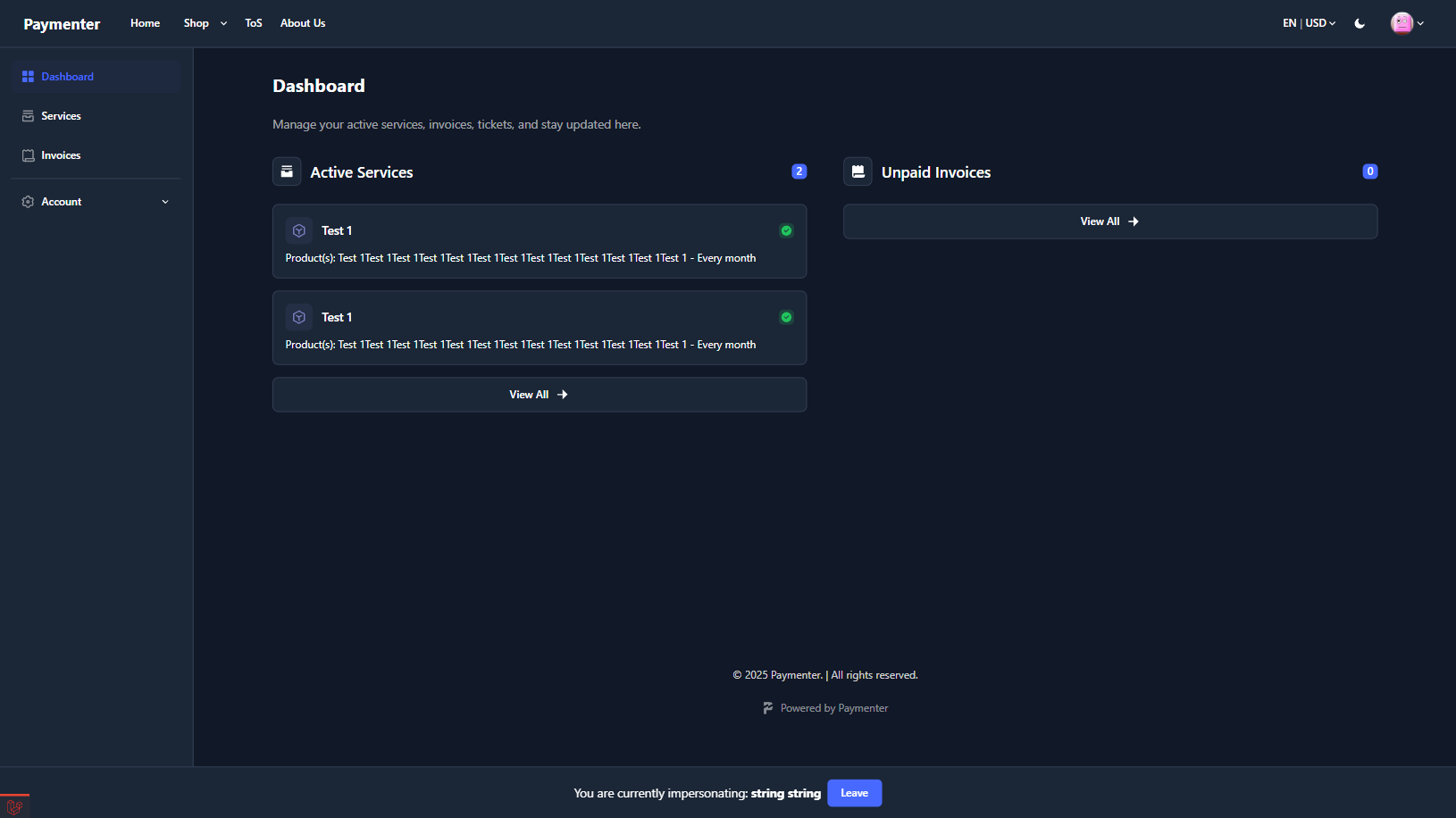
Task: Click the Active Services header icon
Action: point(287,171)
